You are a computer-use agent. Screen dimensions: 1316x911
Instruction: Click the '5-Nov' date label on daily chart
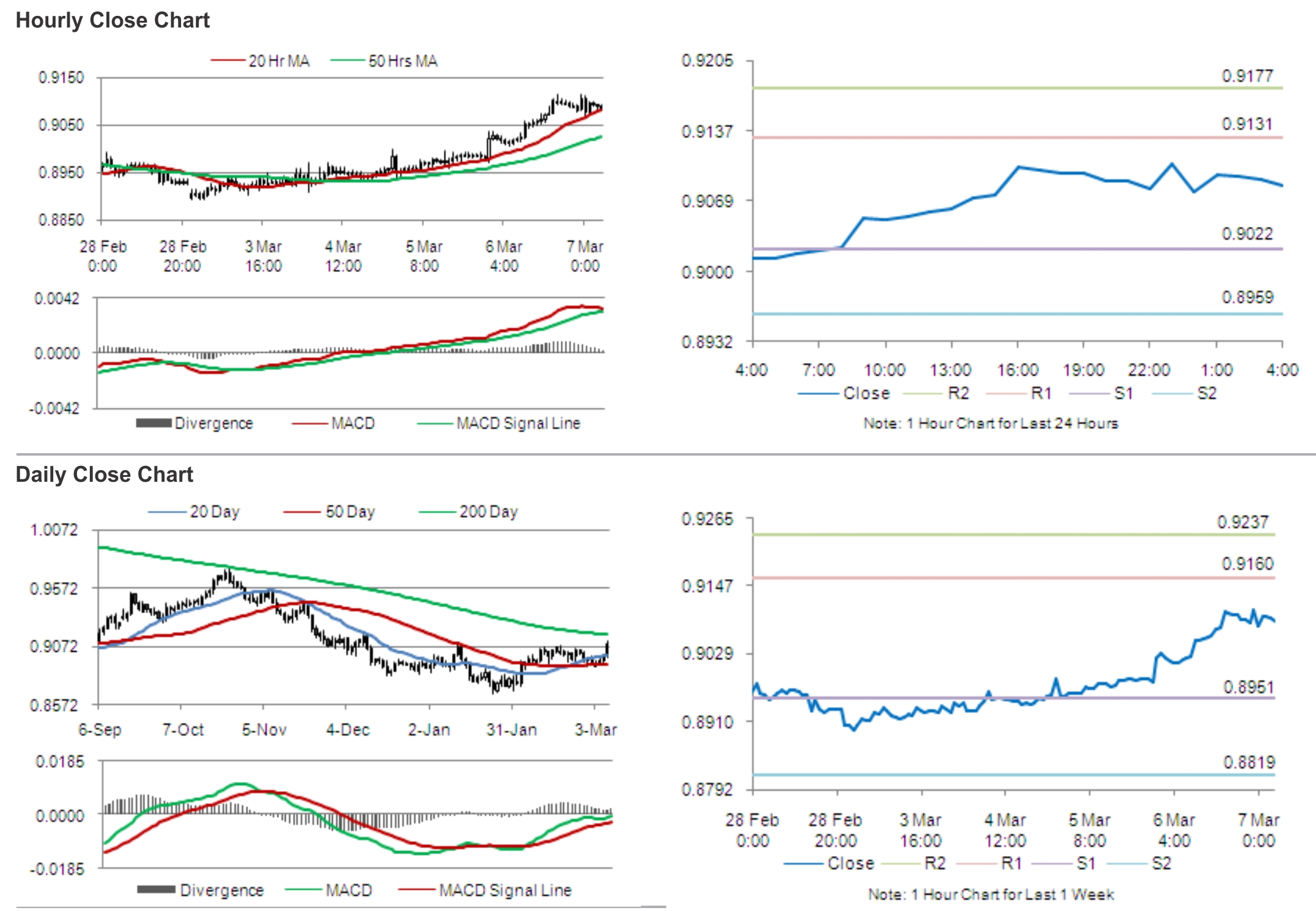pyautogui.click(x=264, y=730)
